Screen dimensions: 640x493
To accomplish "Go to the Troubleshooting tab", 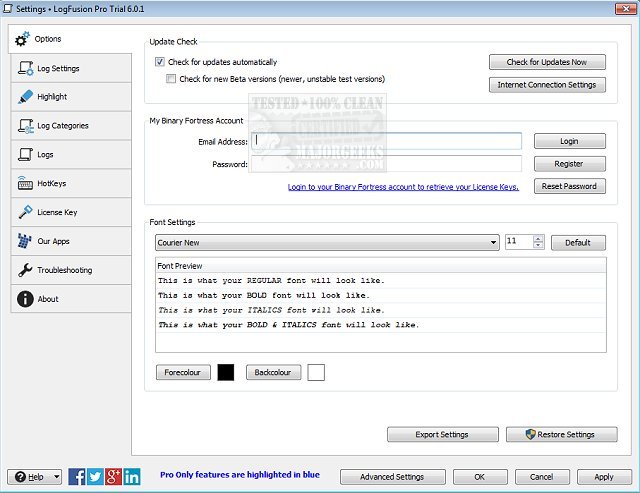I will [71, 270].
